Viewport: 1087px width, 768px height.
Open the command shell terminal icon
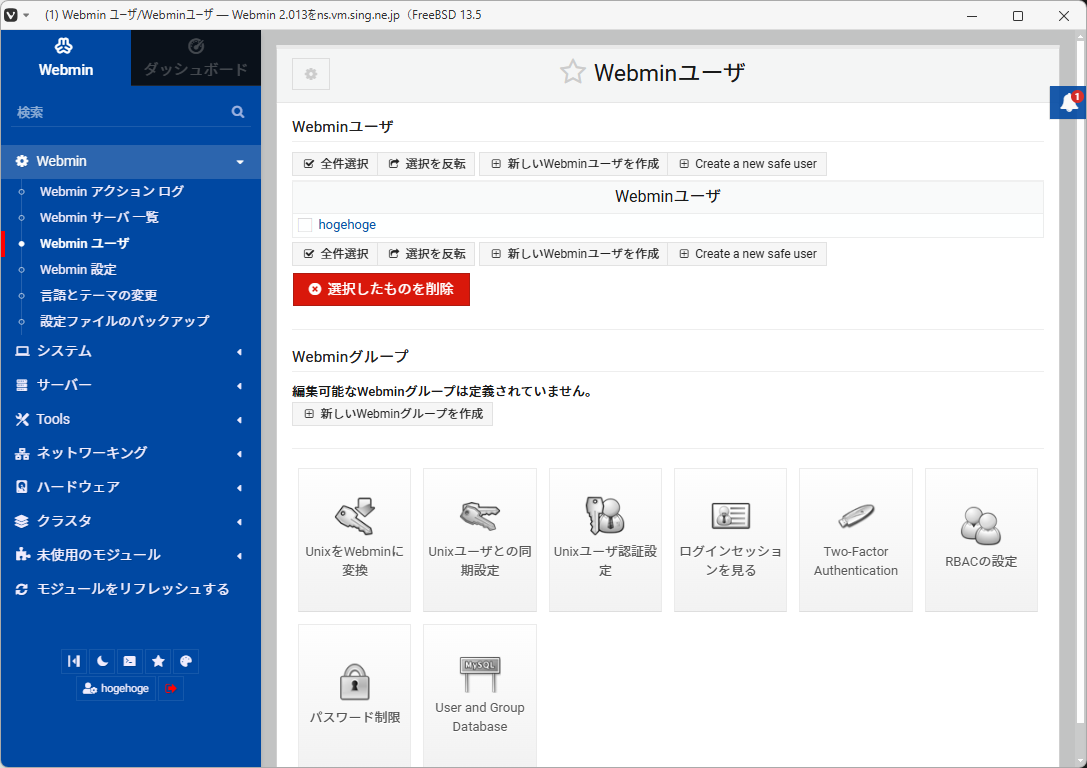(130, 661)
